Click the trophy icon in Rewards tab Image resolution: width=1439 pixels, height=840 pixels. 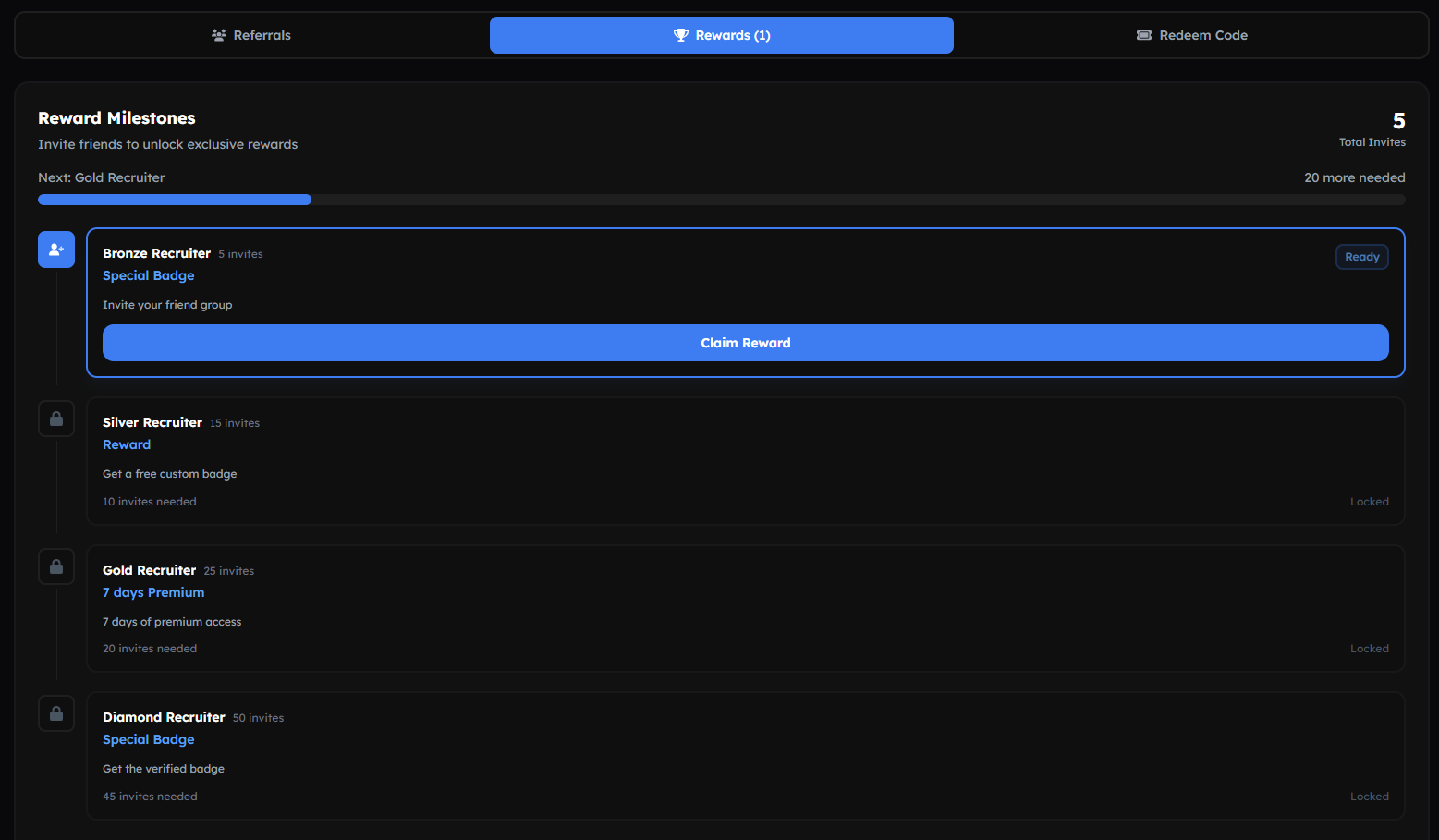tap(681, 35)
